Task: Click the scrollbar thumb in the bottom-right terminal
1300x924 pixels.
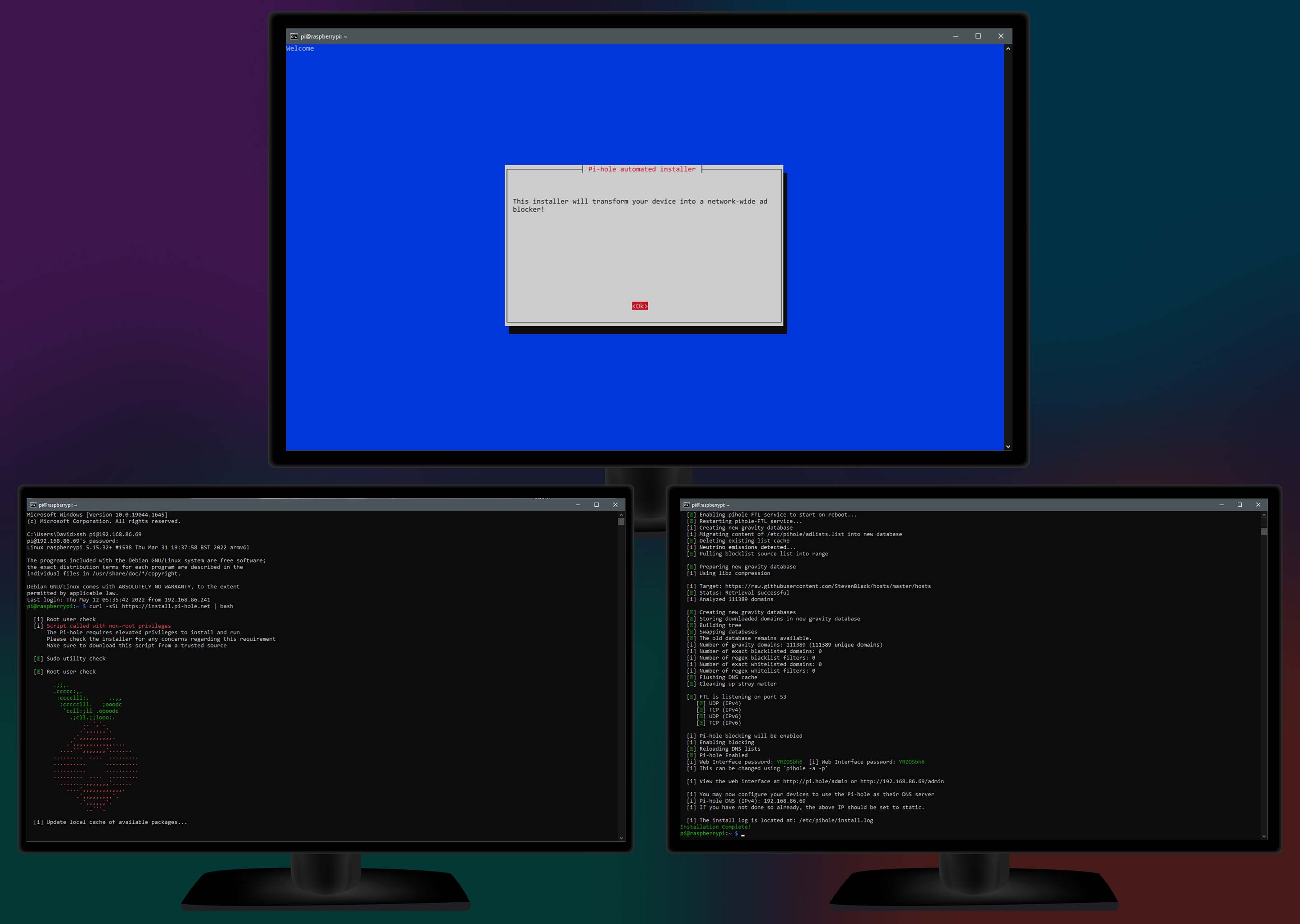Action: pos(1264,531)
